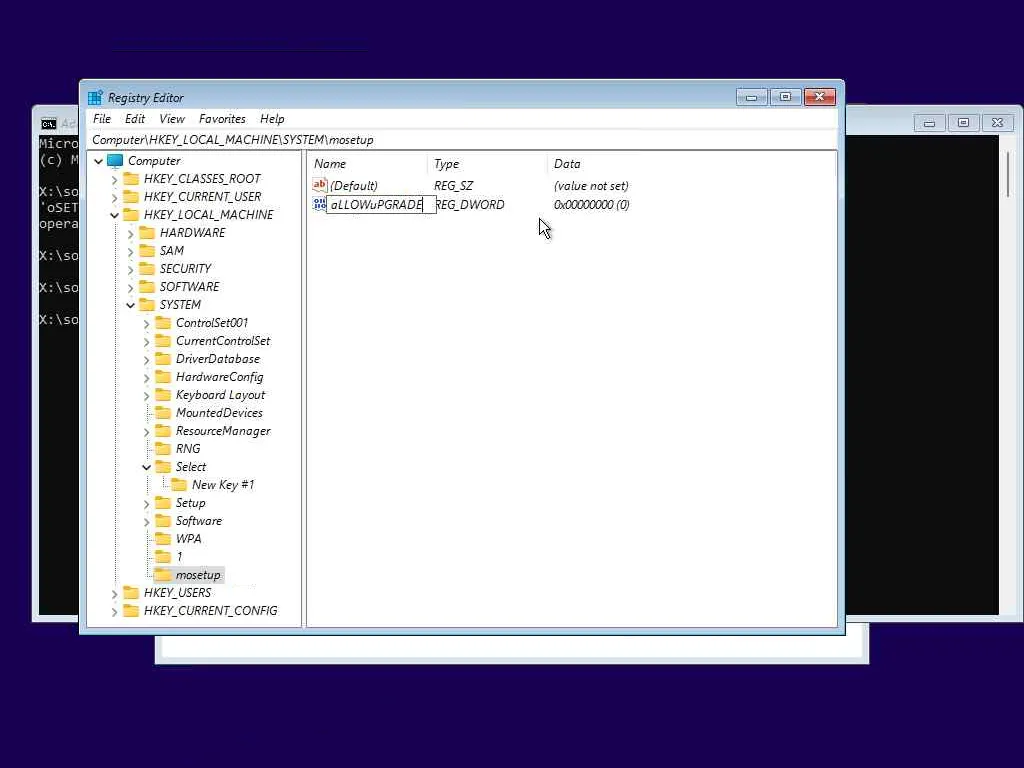The width and height of the screenshot is (1024, 768).
Task: Click the HARDWARE folder icon
Action: pyautogui.click(x=147, y=233)
